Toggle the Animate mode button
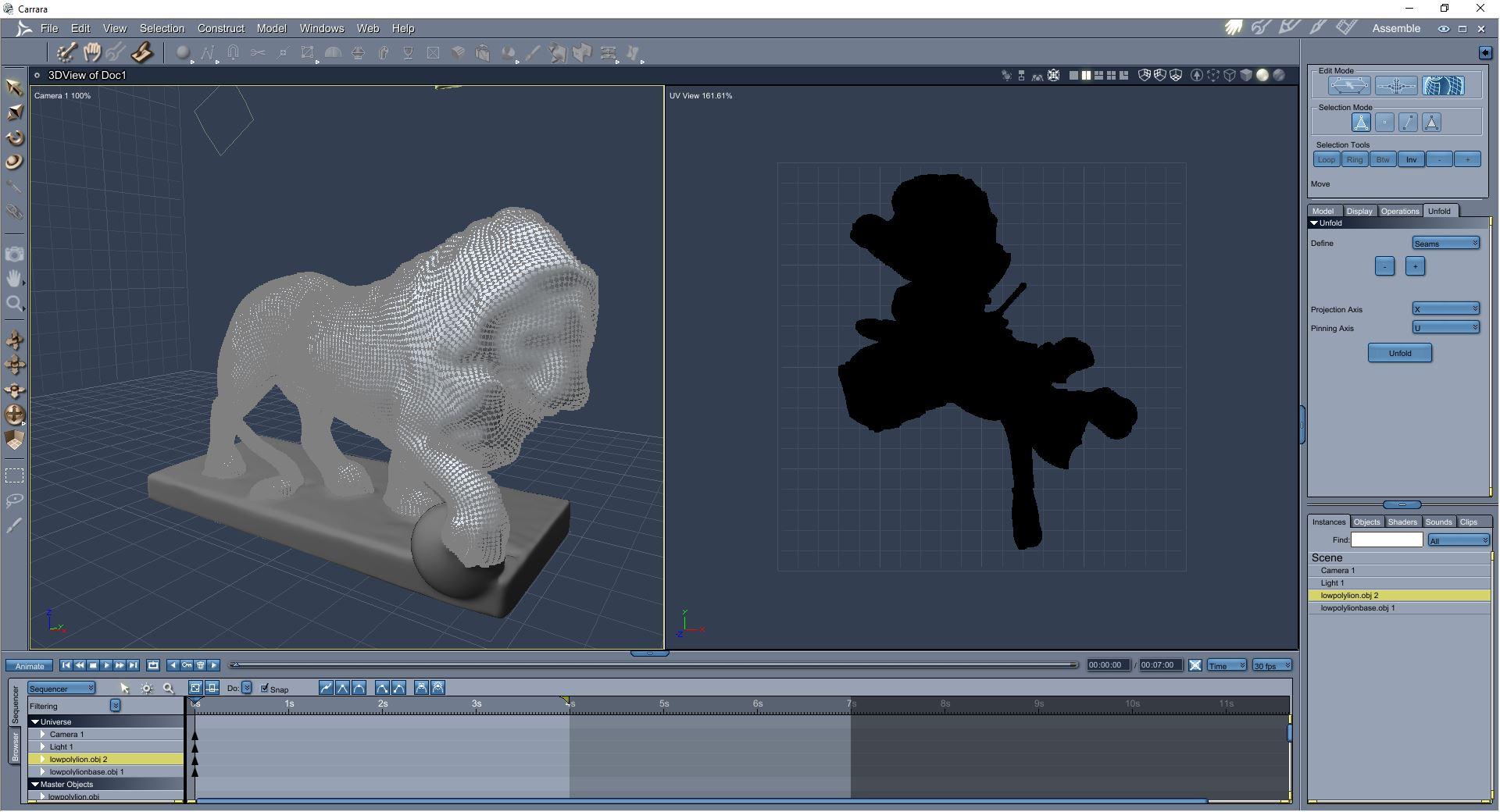Image resolution: width=1500 pixels, height=812 pixels. click(30, 666)
